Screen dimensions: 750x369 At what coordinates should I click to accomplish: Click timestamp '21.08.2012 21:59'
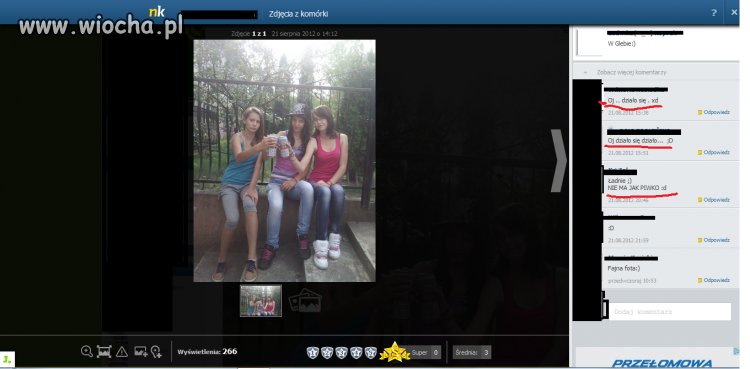coord(628,240)
